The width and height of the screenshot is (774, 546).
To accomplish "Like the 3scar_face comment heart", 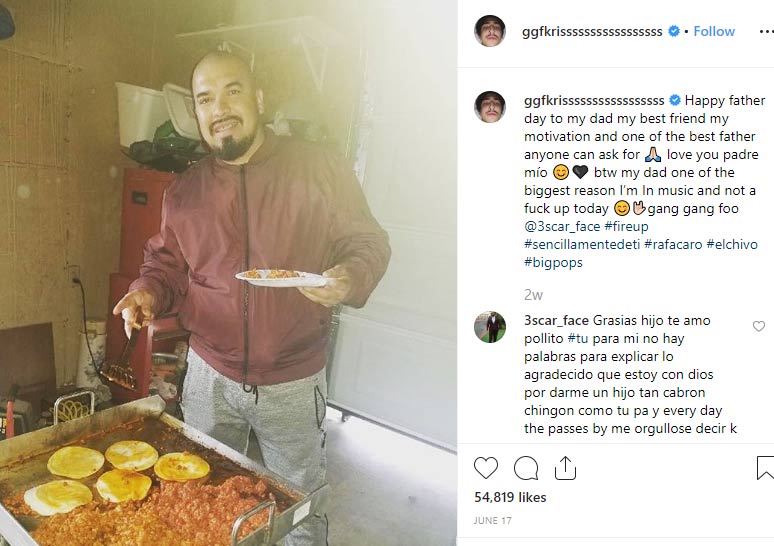I will [759, 326].
